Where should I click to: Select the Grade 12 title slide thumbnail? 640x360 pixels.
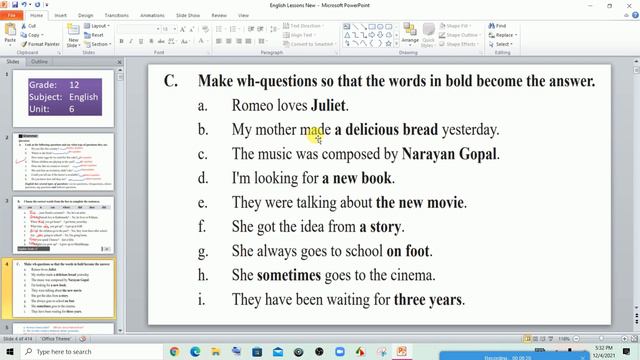(63, 98)
